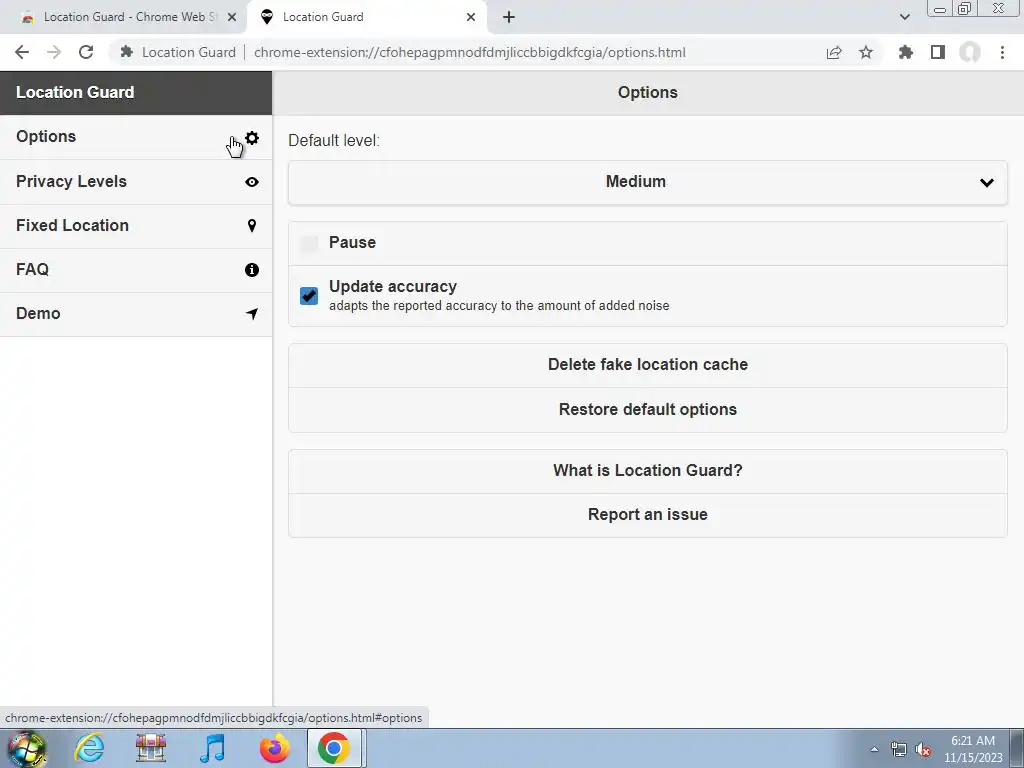Click Delete fake location cache button

point(648,365)
